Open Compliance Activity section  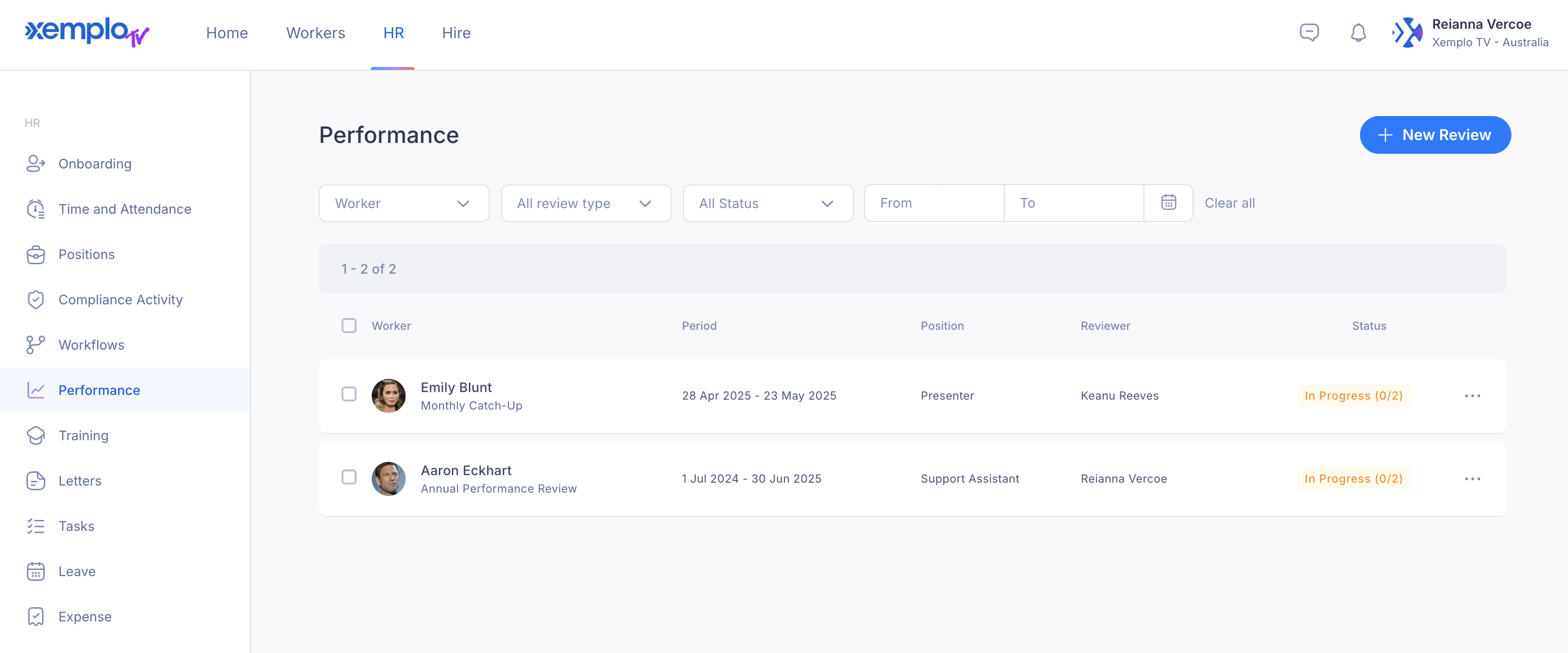point(125,300)
